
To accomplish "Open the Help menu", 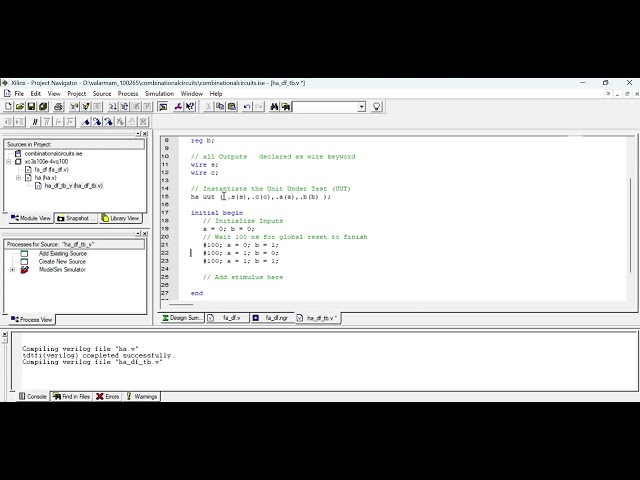I will pos(216,93).
